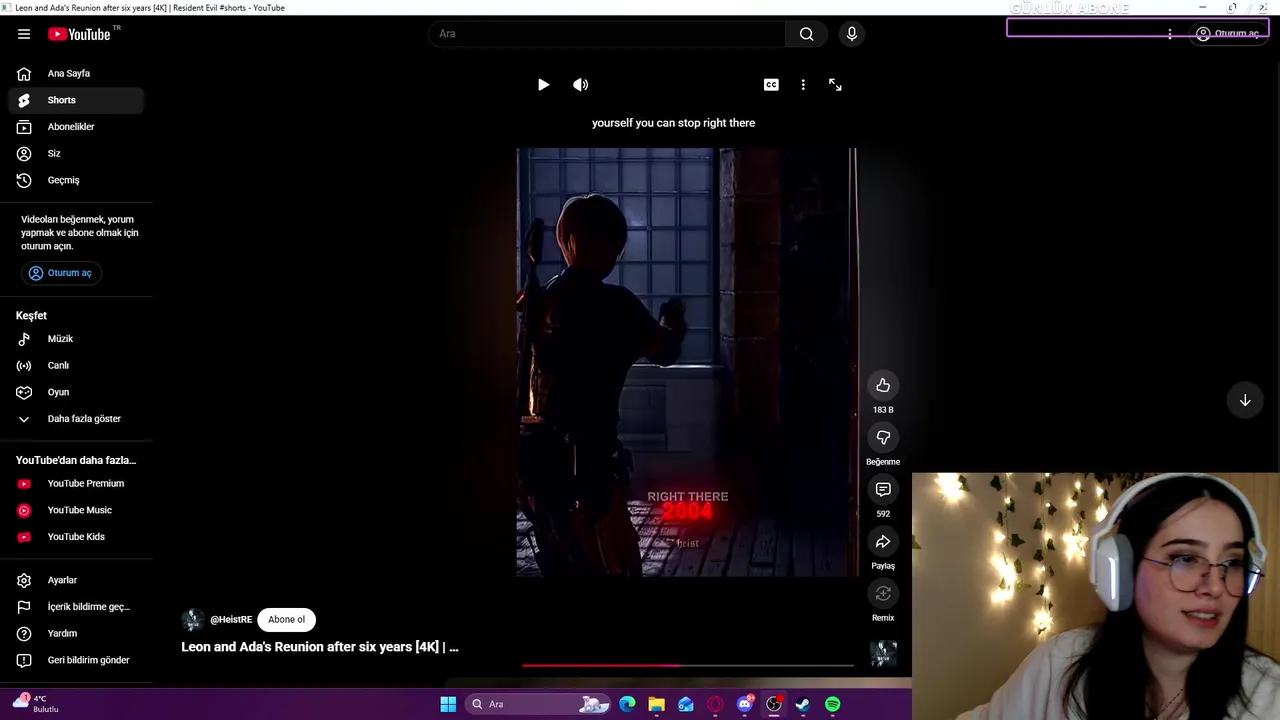Click taskbar Ara search box
This screenshot has height=720, width=1280.
538,704
